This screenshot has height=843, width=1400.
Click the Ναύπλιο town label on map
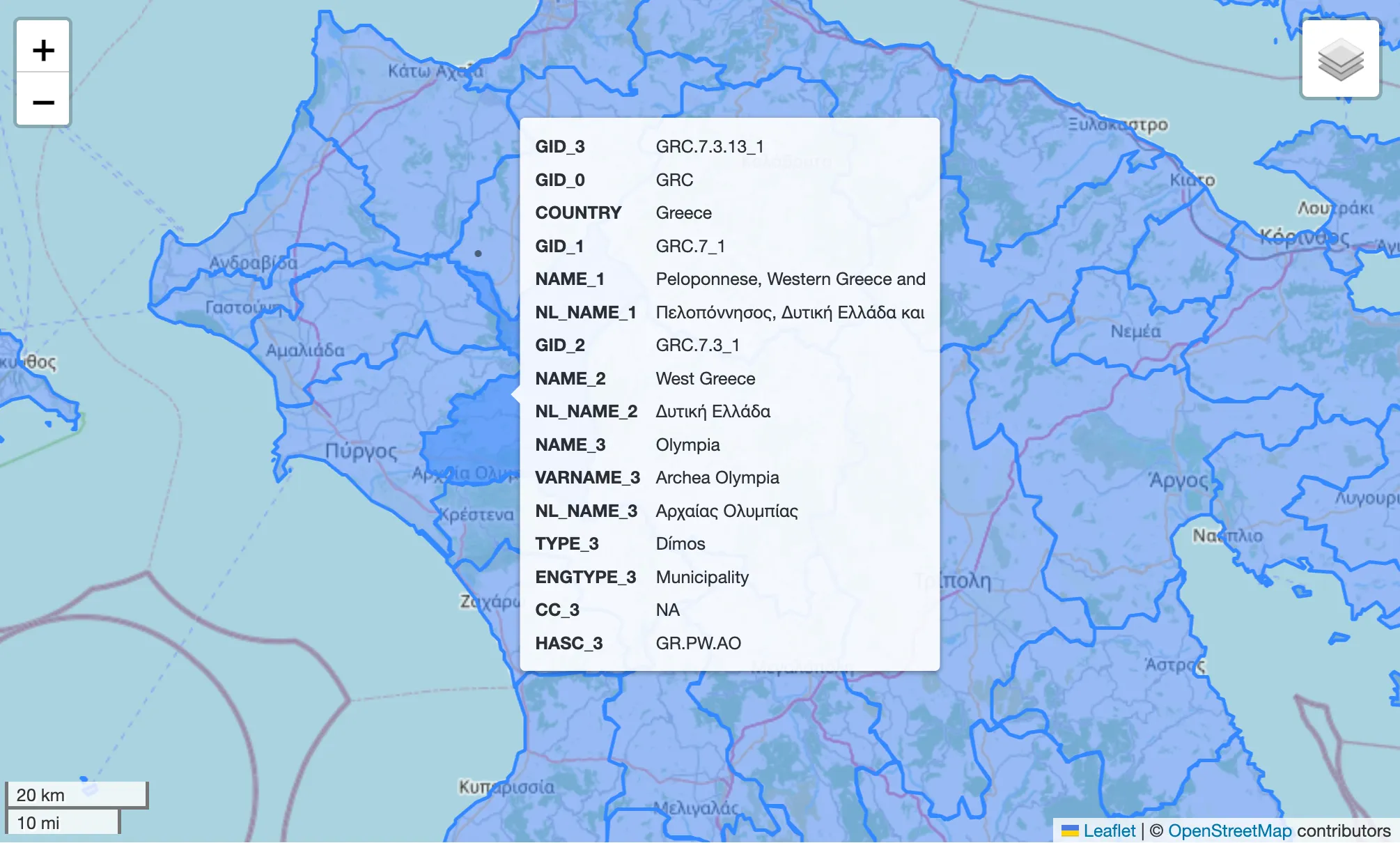pos(1227,535)
